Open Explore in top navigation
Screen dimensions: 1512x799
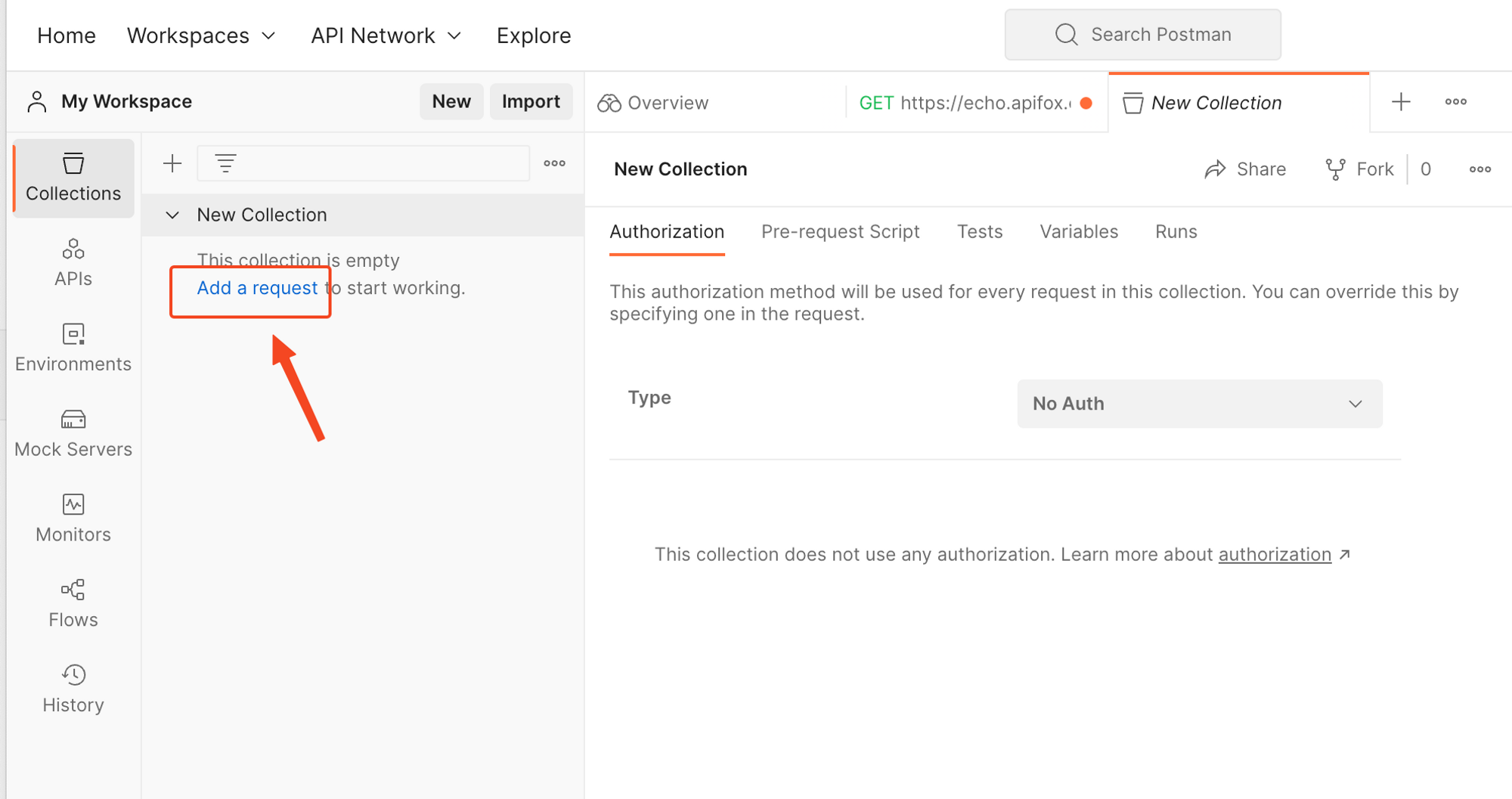click(534, 36)
